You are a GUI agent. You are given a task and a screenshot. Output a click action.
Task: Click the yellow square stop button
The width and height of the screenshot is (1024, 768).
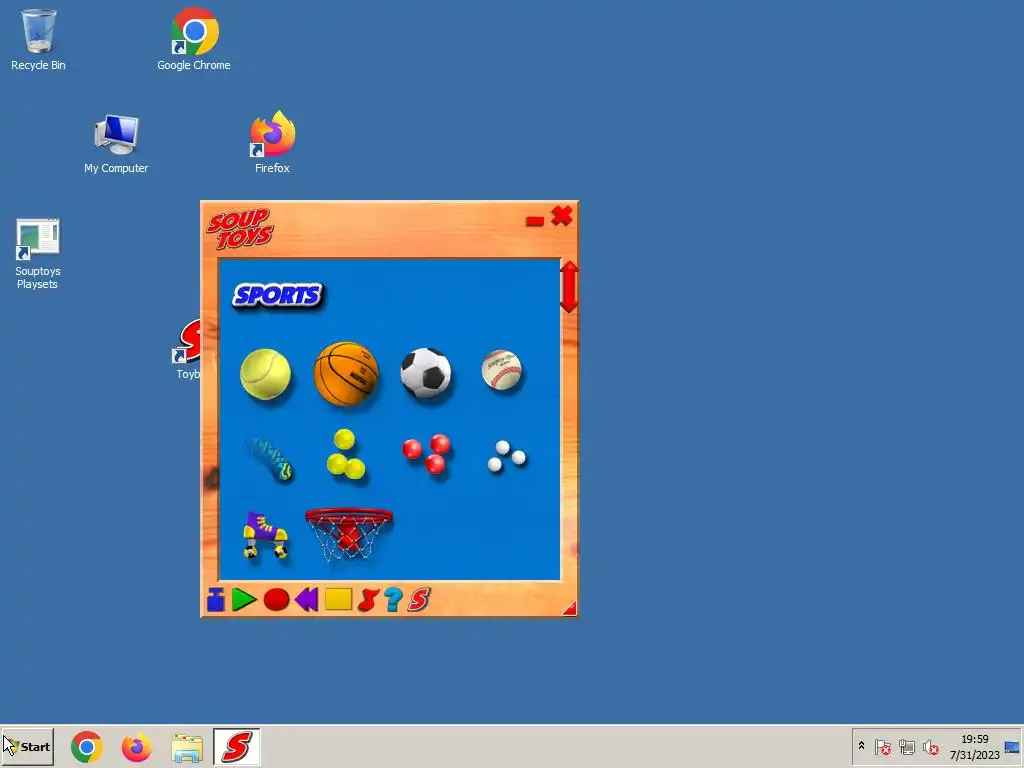tap(338, 600)
